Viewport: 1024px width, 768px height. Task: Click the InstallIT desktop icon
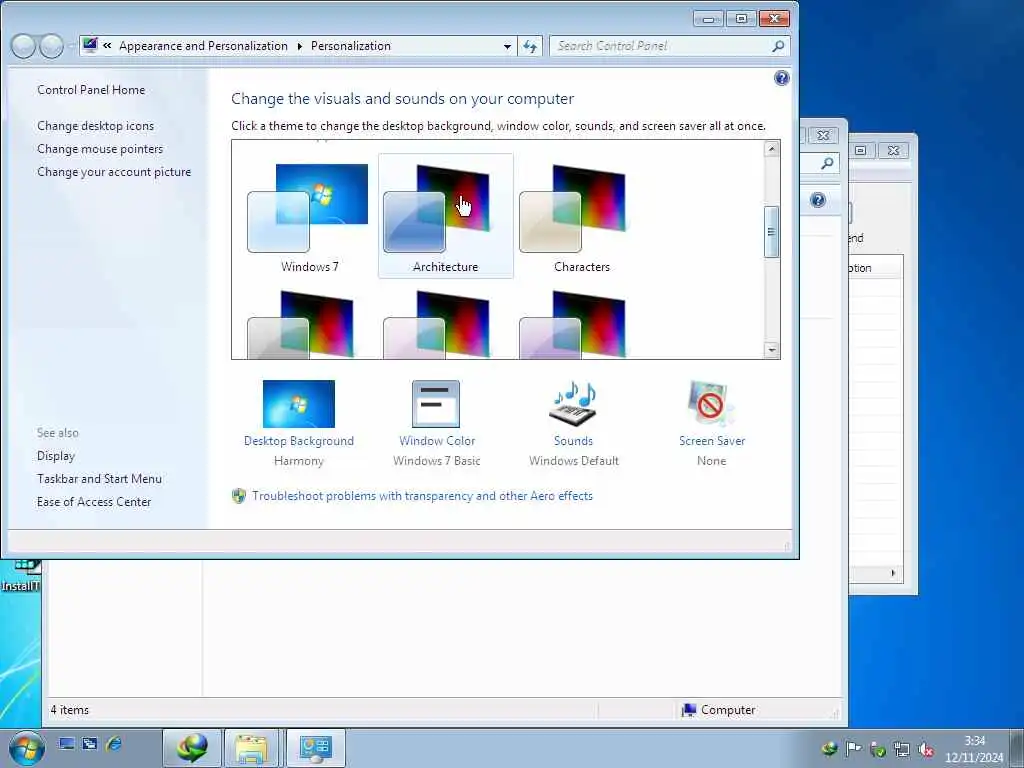point(21,576)
